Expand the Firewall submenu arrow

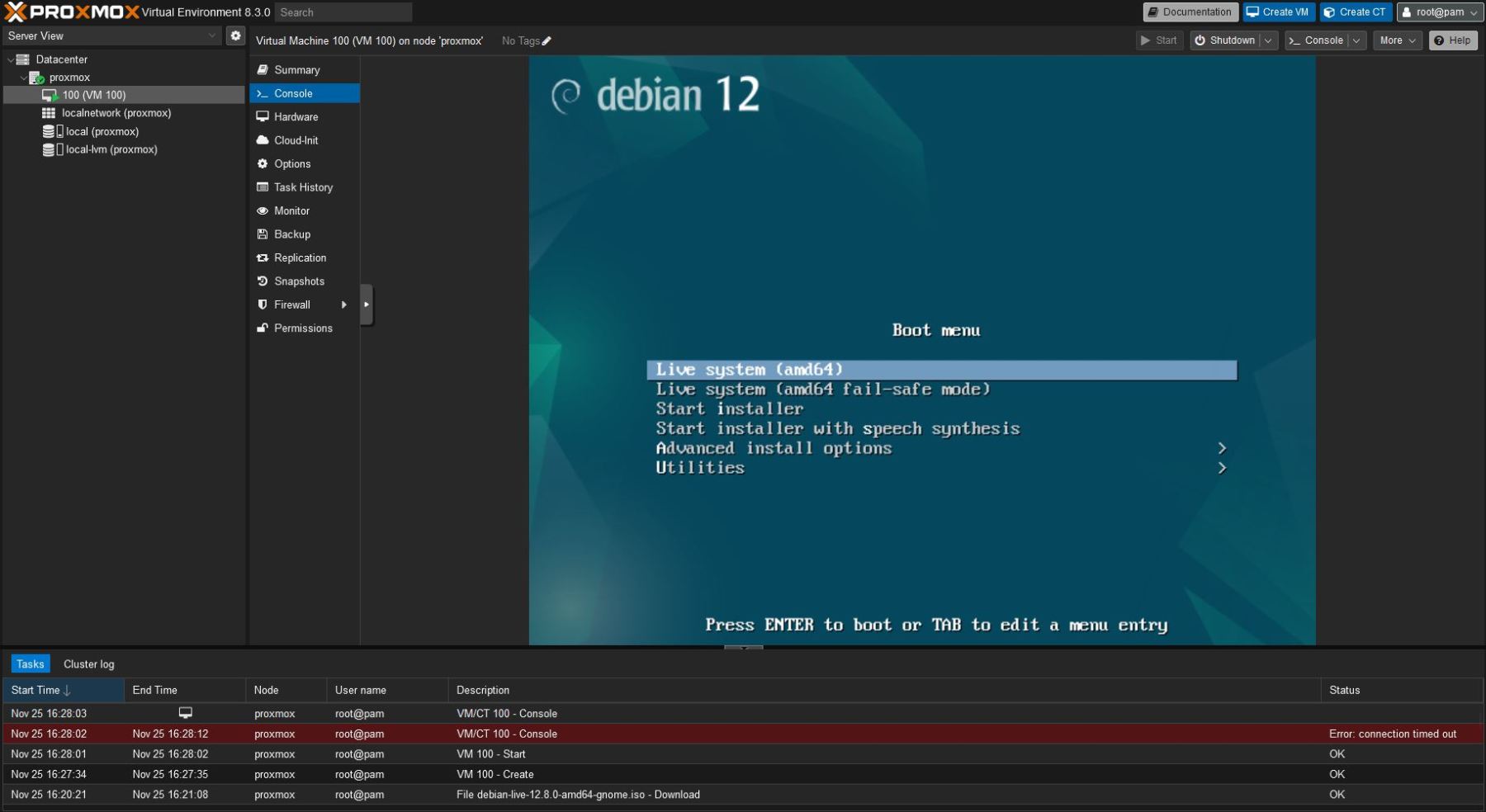344,304
